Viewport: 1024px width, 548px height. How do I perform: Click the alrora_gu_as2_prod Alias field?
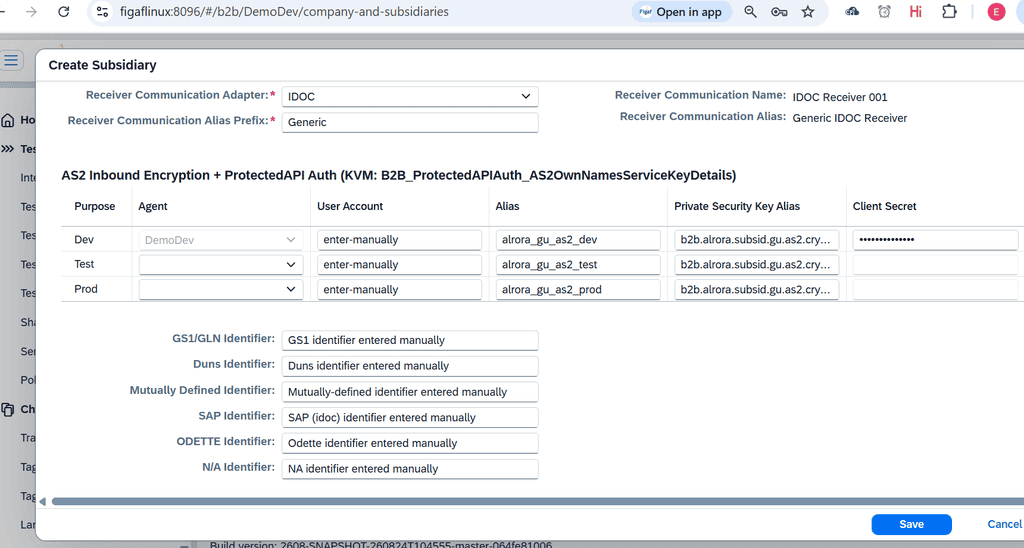(578, 289)
